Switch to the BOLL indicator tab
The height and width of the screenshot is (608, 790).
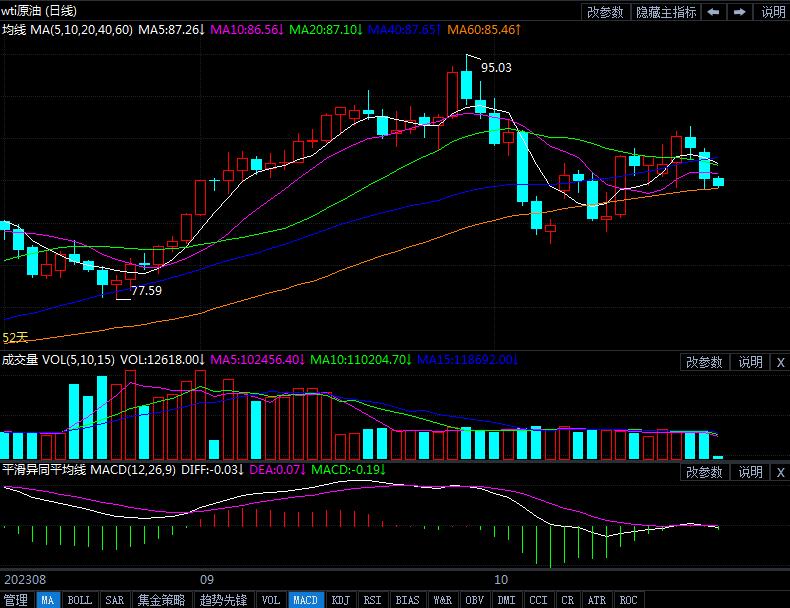tap(80, 600)
